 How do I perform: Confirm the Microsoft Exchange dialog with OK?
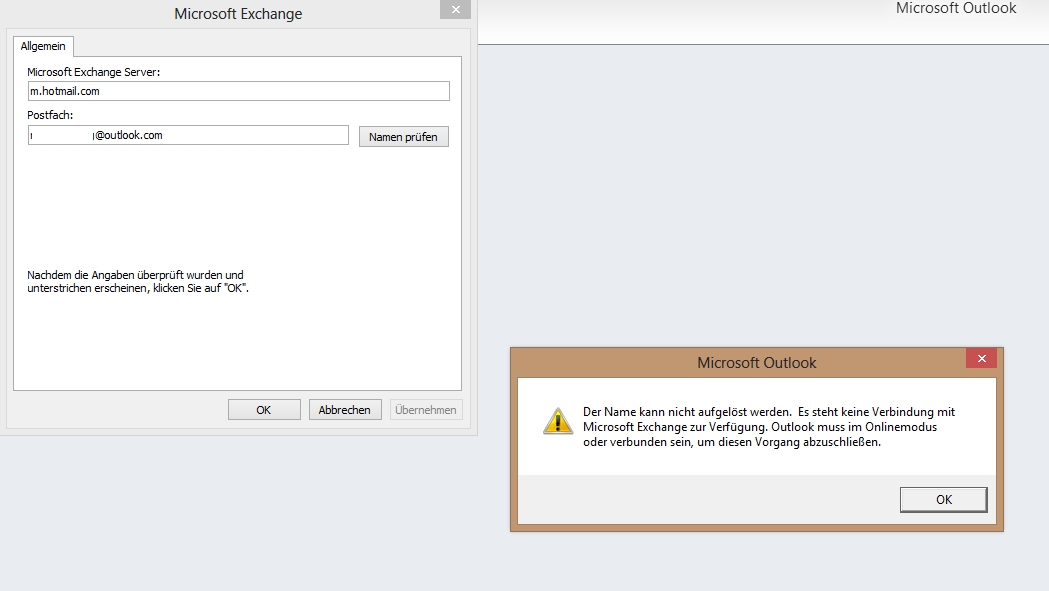click(264, 410)
